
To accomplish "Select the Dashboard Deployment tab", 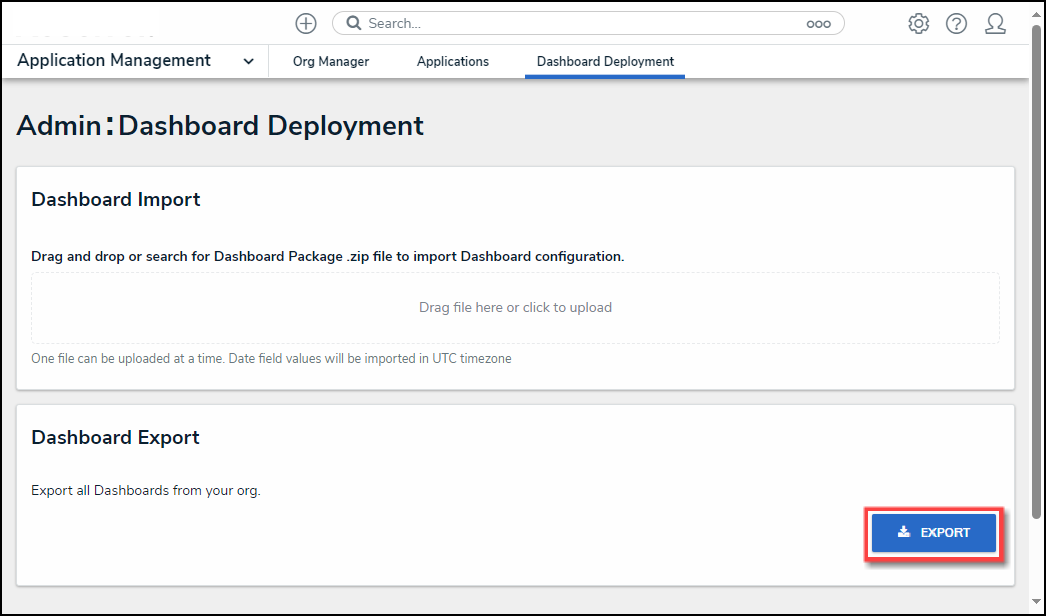I will [x=605, y=61].
